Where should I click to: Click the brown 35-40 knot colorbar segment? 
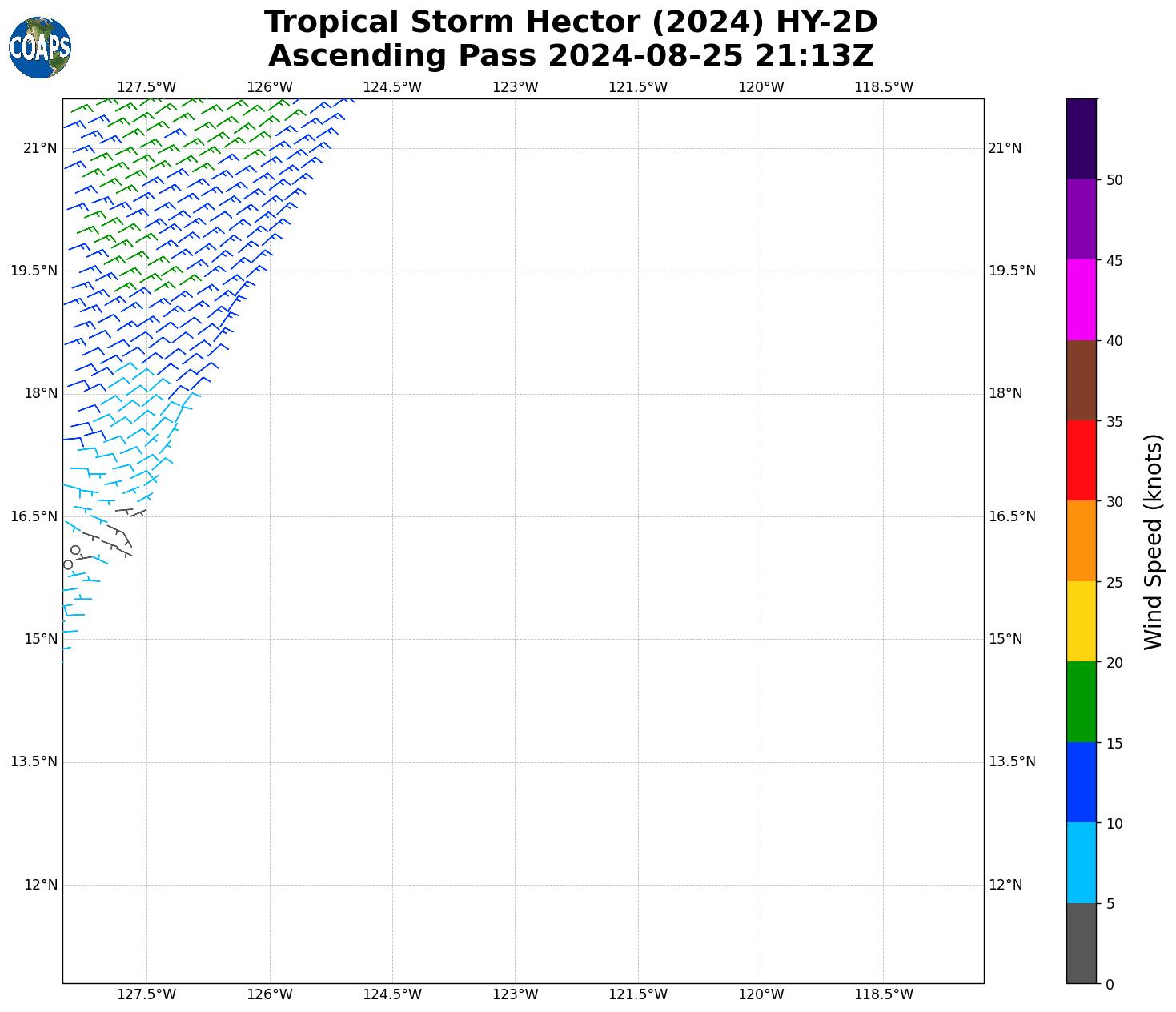tap(1081, 380)
